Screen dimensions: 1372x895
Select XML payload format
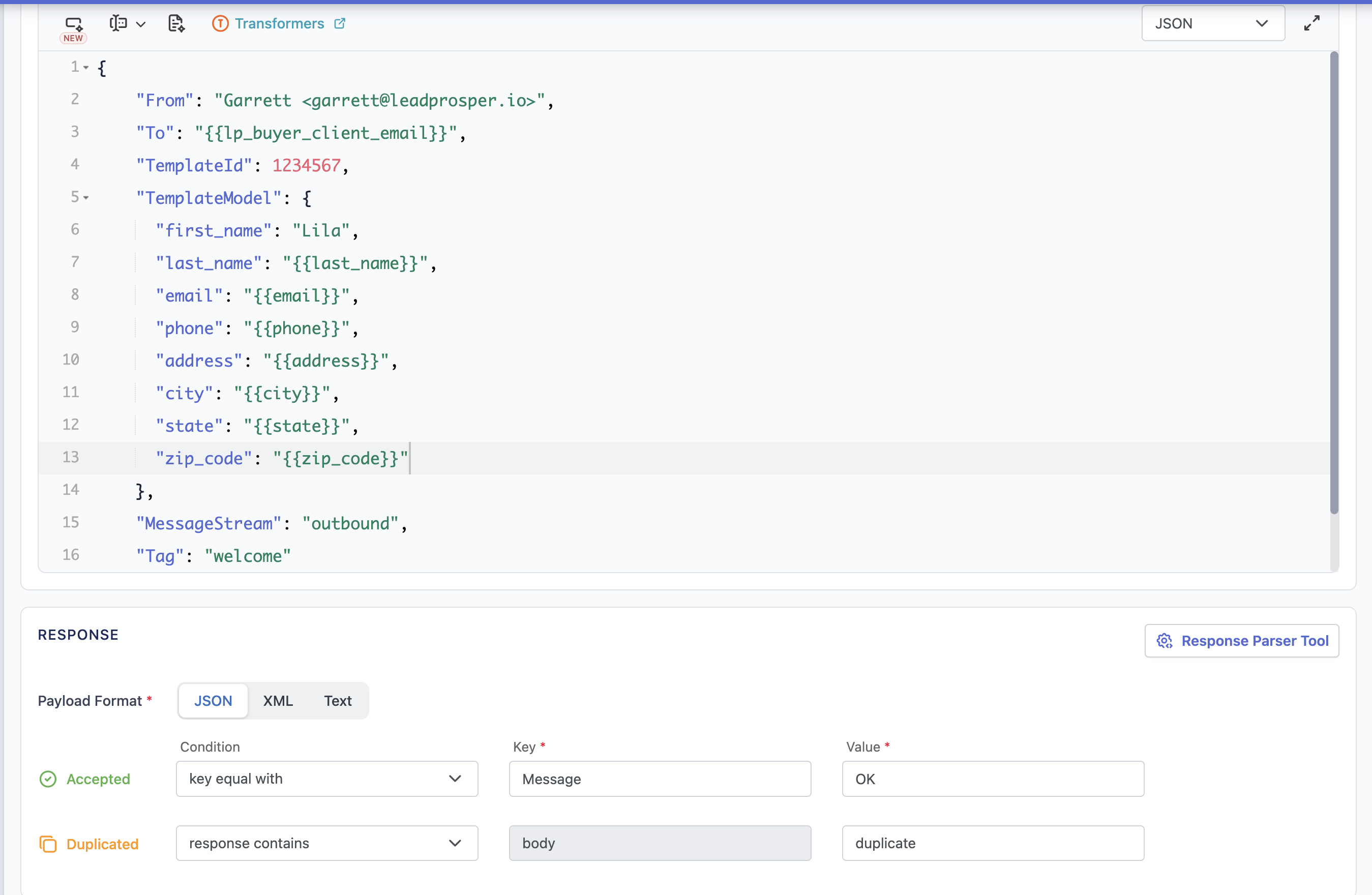point(278,701)
